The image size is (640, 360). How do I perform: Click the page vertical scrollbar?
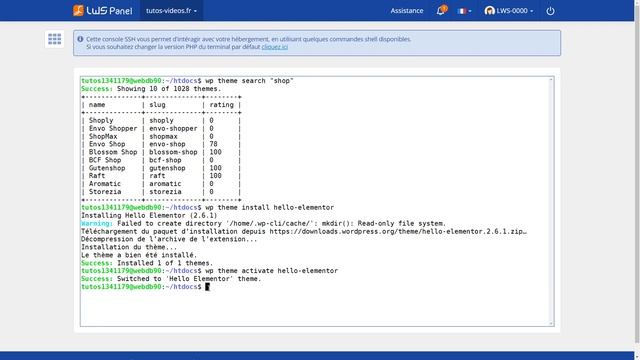tap(637, 176)
